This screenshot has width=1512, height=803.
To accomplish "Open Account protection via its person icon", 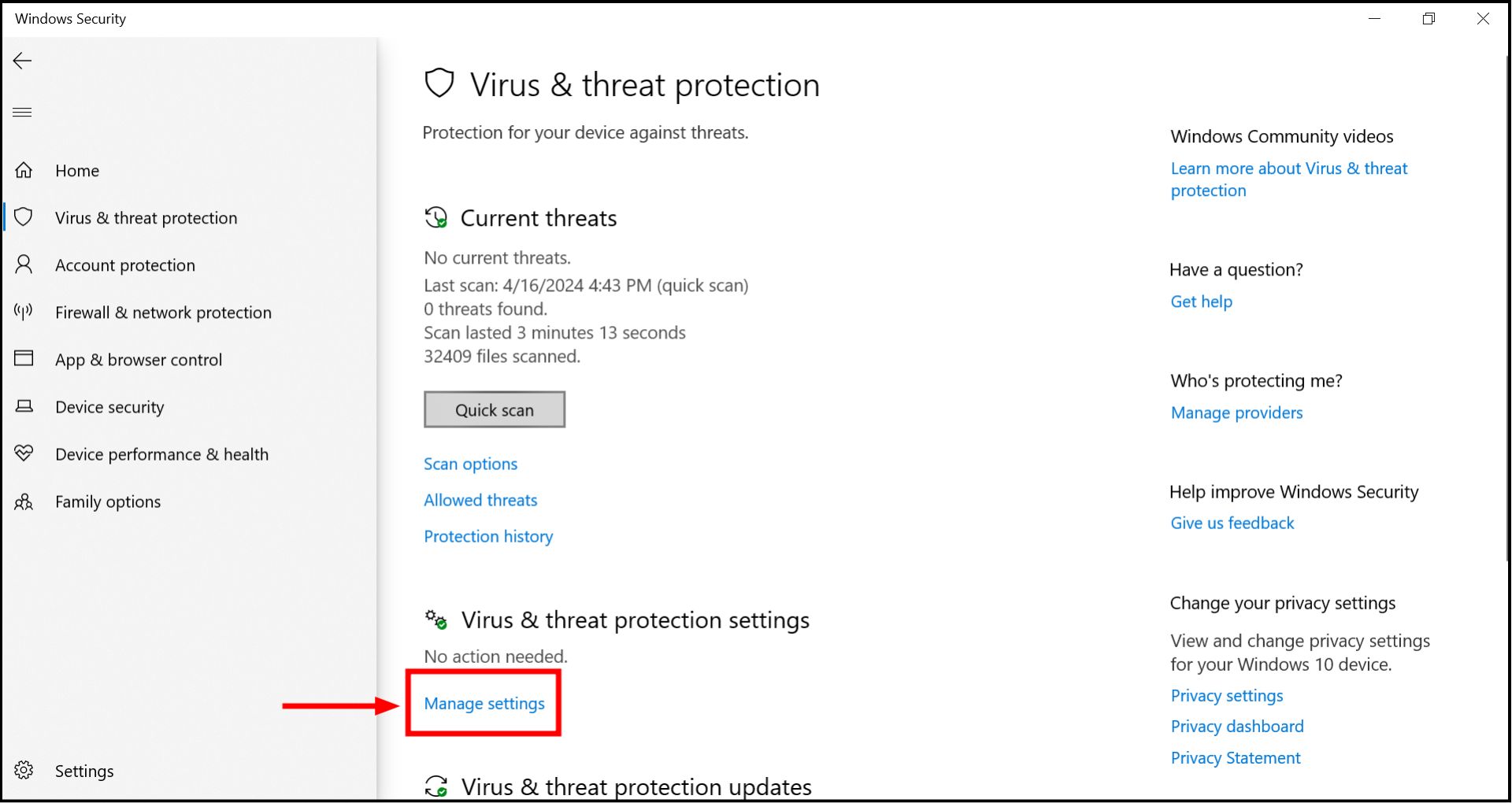I will pyautogui.click(x=24, y=265).
